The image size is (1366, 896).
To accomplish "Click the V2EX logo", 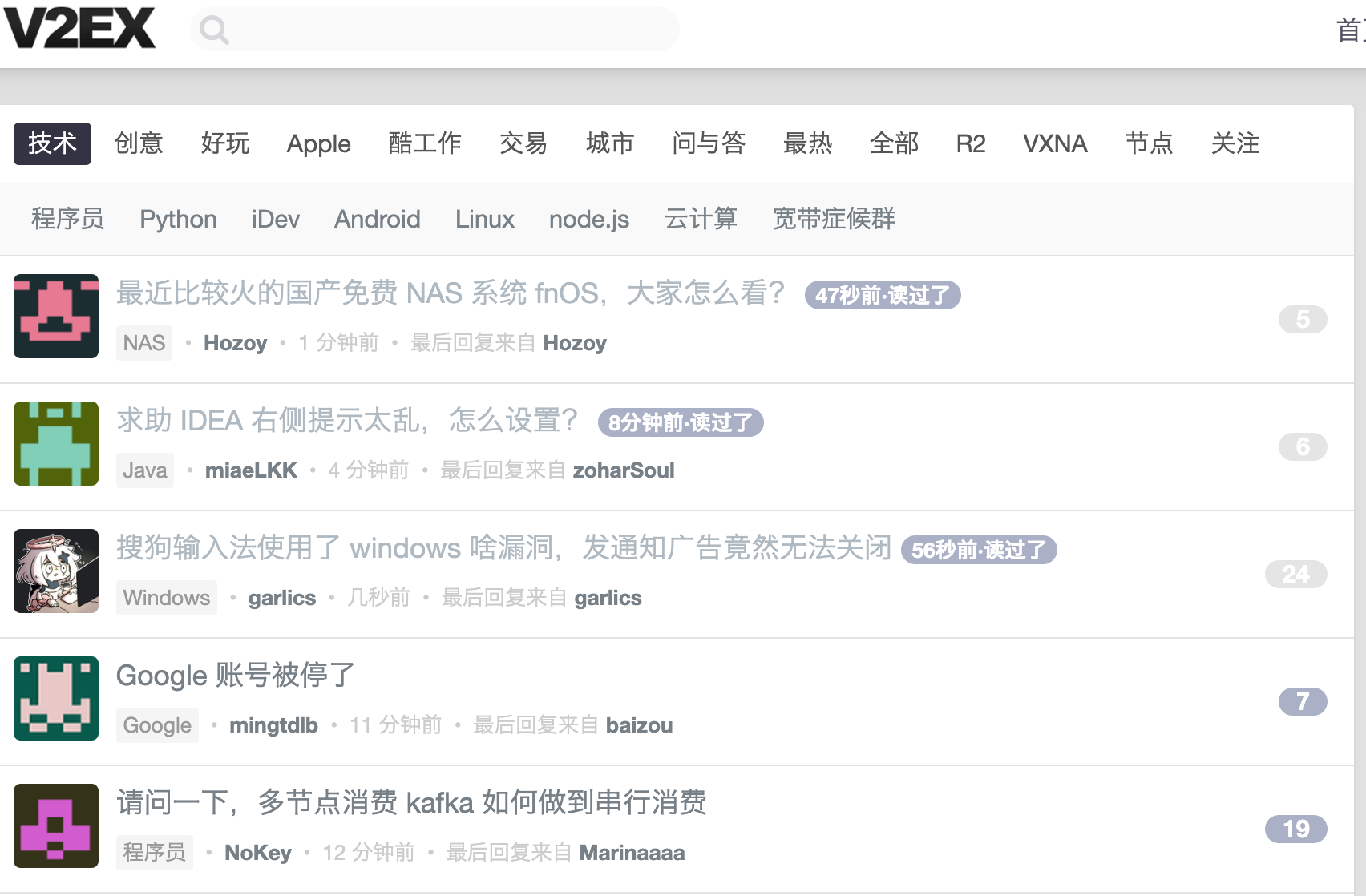I will click(x=80, y=29).
